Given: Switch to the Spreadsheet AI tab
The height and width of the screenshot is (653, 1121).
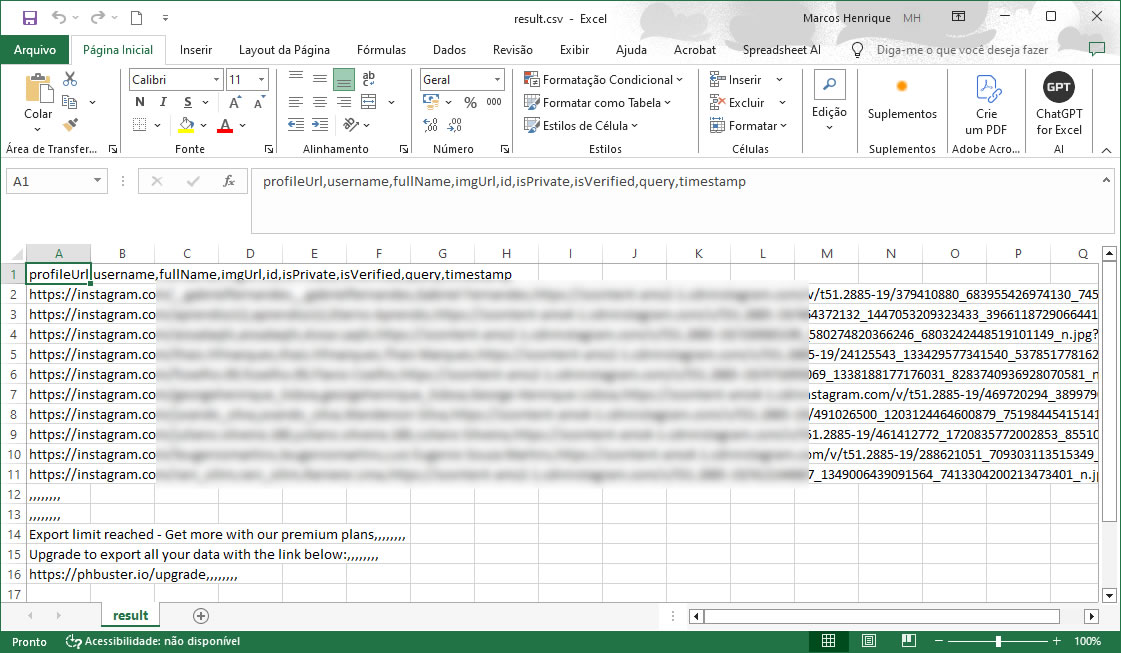Looking at the screenshot, I should [781, 49].
